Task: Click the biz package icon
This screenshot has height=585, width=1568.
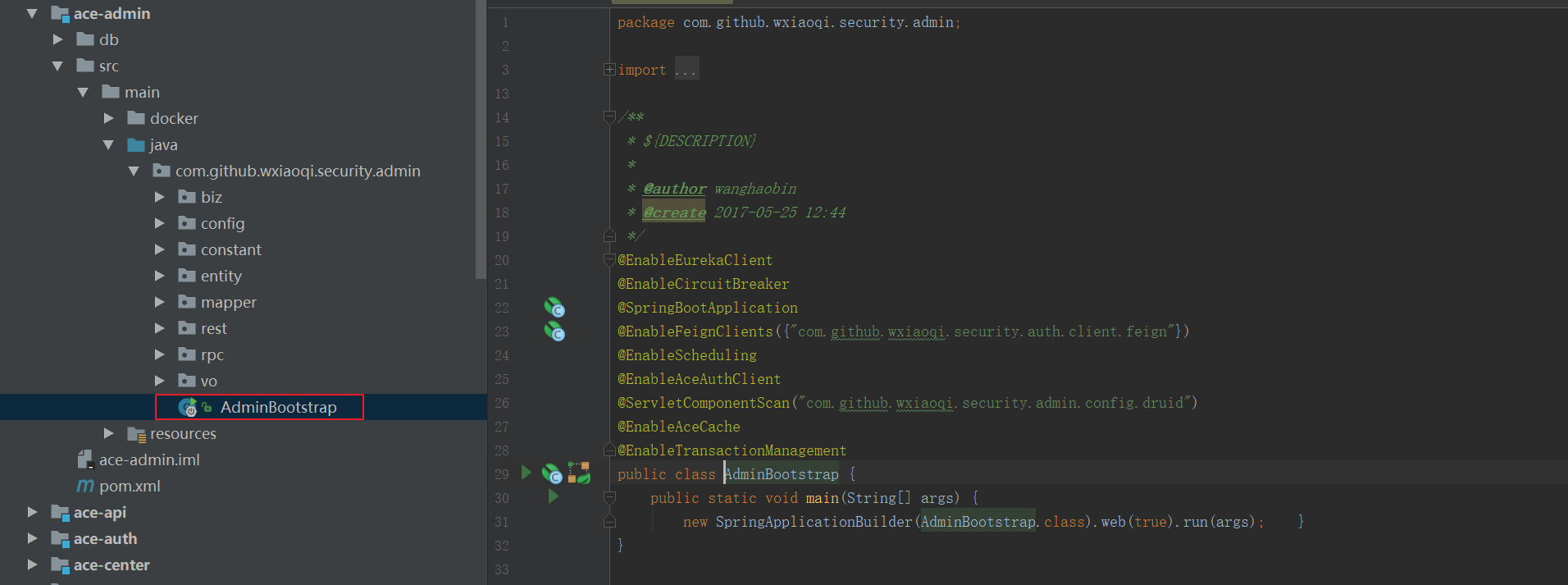Action: 187,197
